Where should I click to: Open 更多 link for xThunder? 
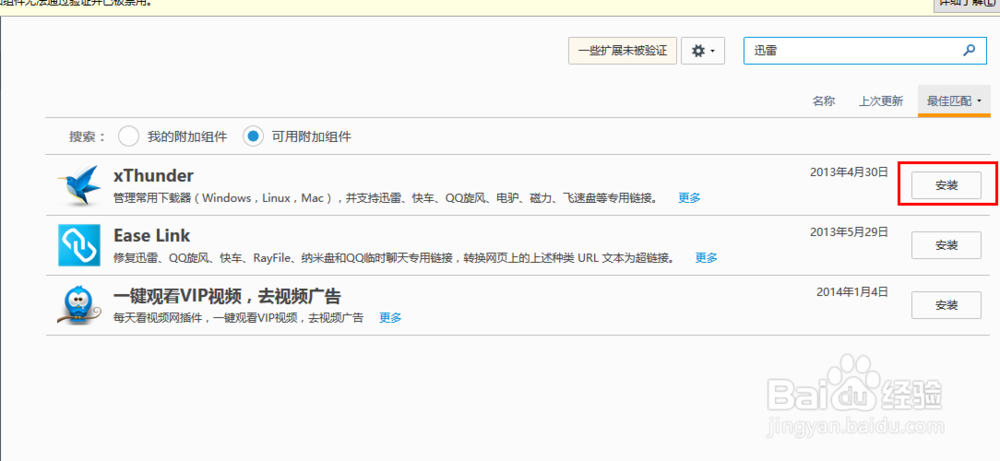point(689,198)
